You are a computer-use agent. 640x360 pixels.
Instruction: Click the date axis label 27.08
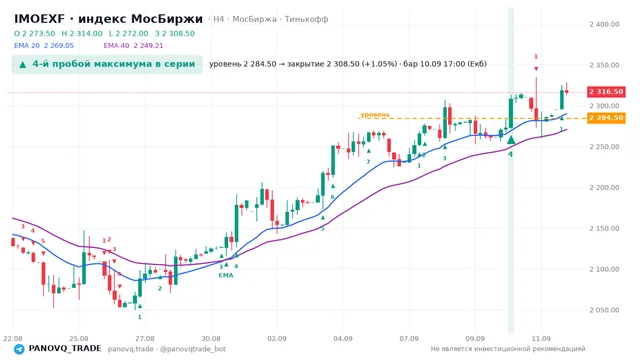tap(145, 338)
